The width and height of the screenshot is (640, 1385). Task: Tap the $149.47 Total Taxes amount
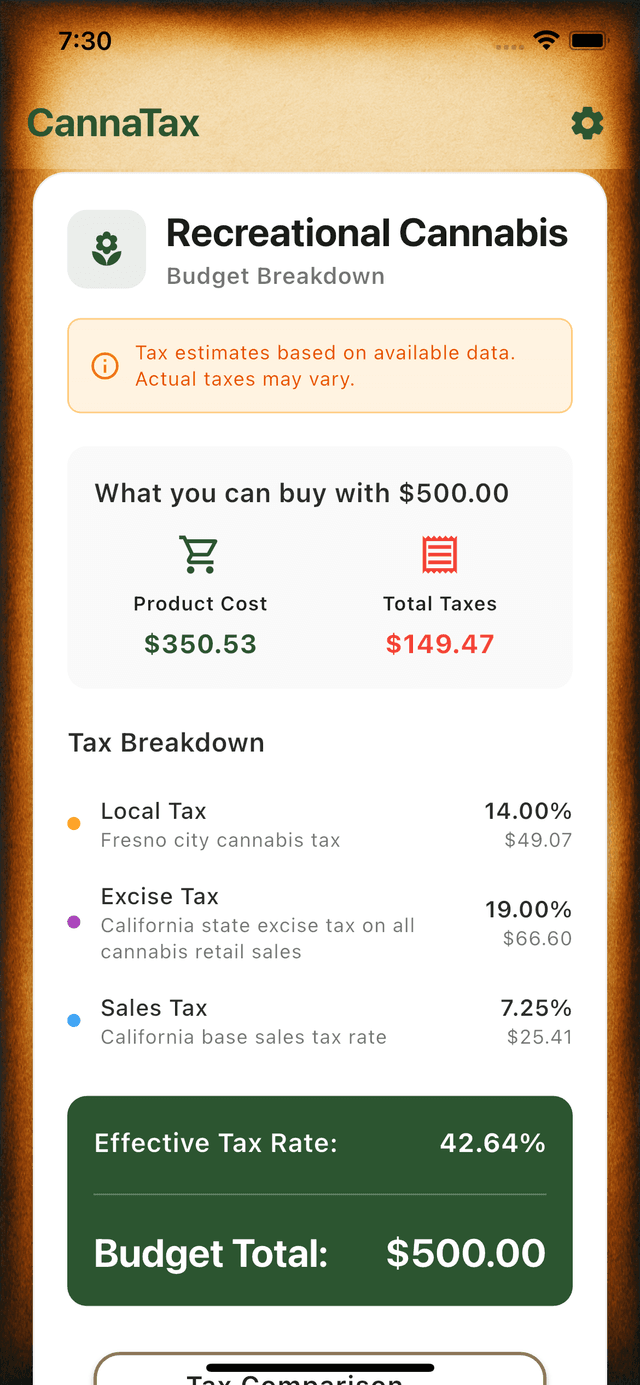[x=440, y=644]
